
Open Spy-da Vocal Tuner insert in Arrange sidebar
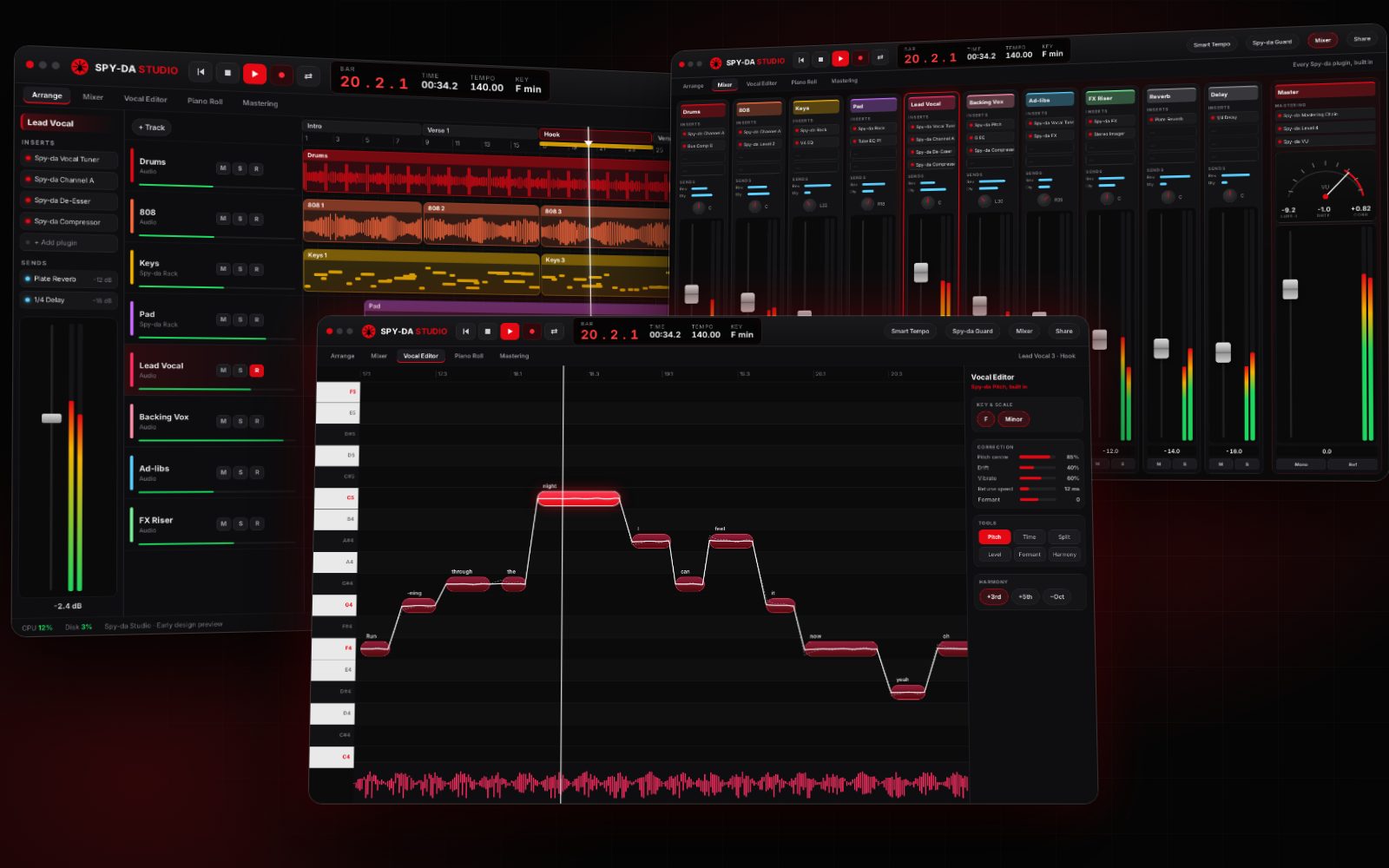point(69,159)
